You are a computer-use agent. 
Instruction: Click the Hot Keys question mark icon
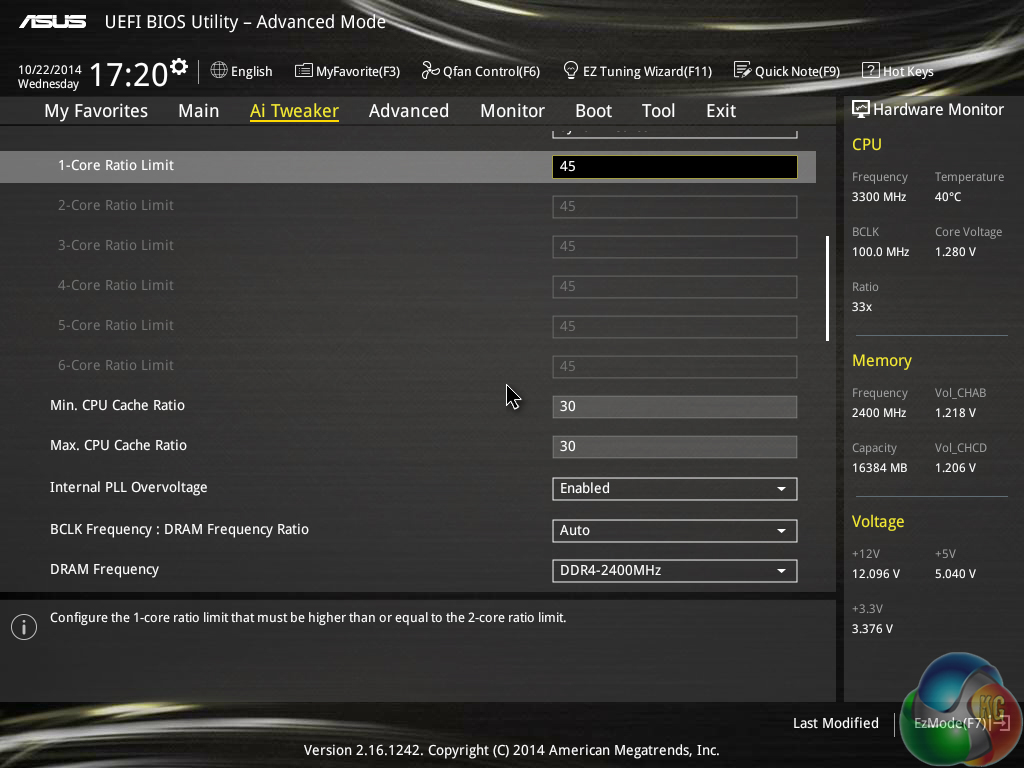(x=870, y=70)
